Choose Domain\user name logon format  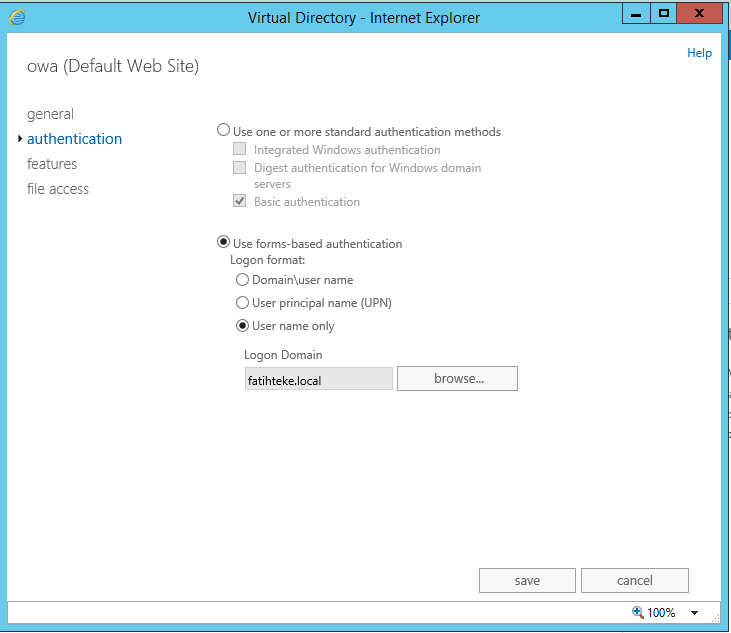[242, 280]
